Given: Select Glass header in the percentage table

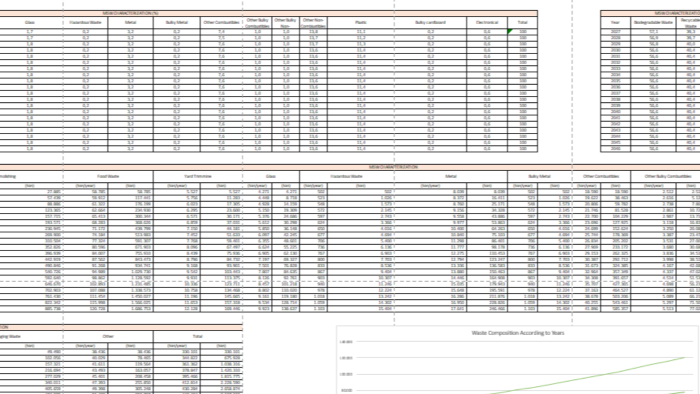Looking at the screenshot, I should [30, 22].
